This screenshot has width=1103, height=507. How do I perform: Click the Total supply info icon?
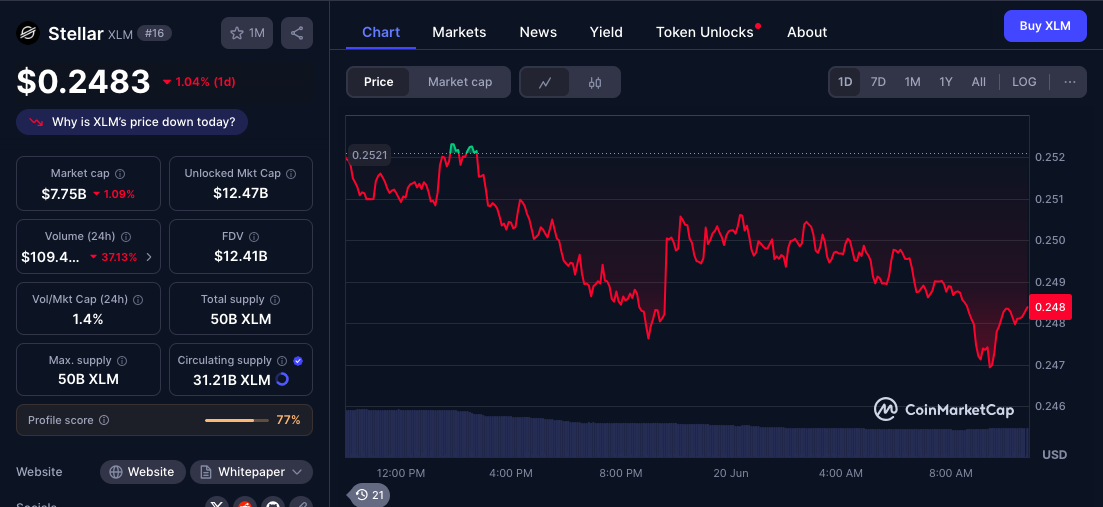(x=275, y=300)
